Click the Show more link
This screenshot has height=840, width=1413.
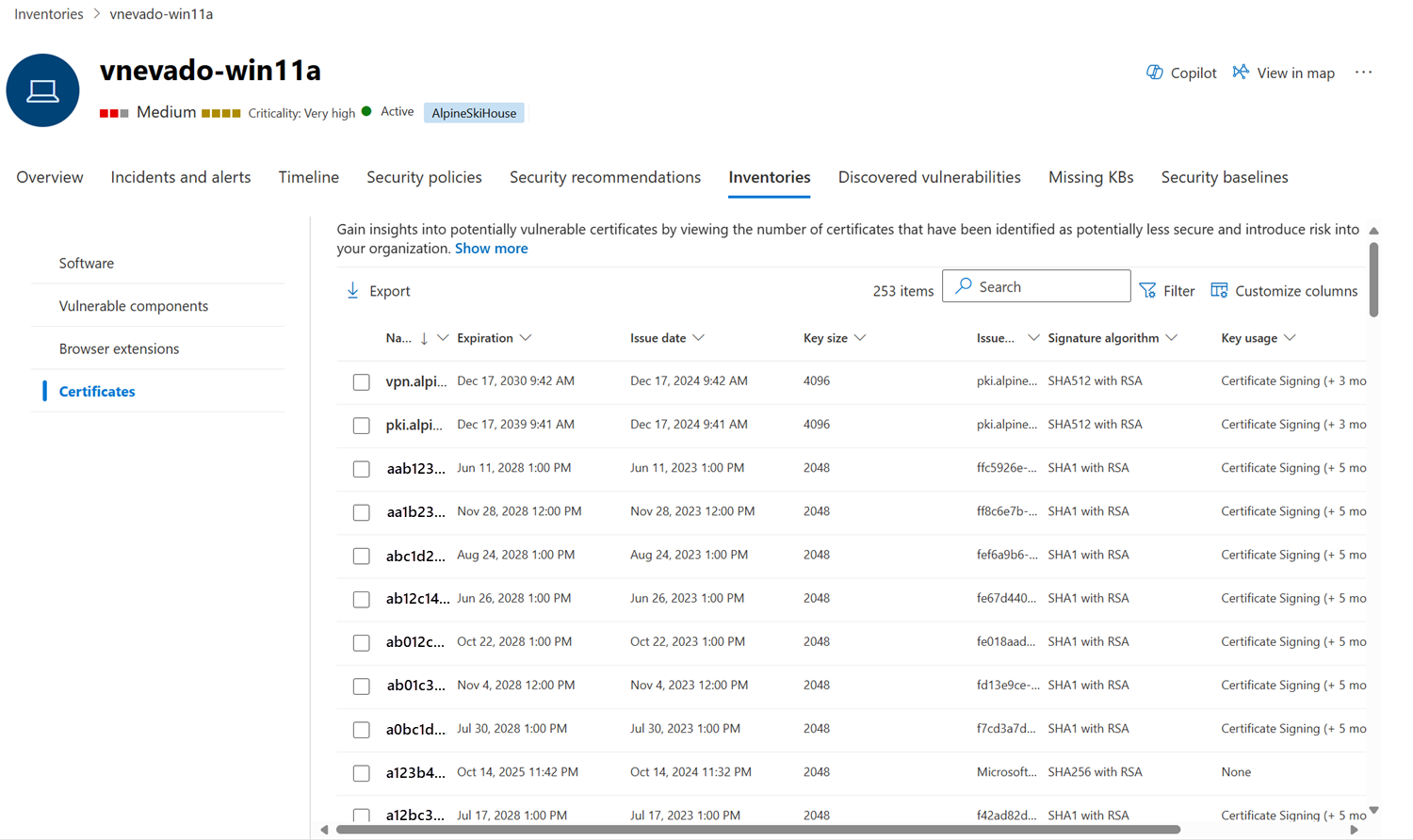tap(491, 249)
